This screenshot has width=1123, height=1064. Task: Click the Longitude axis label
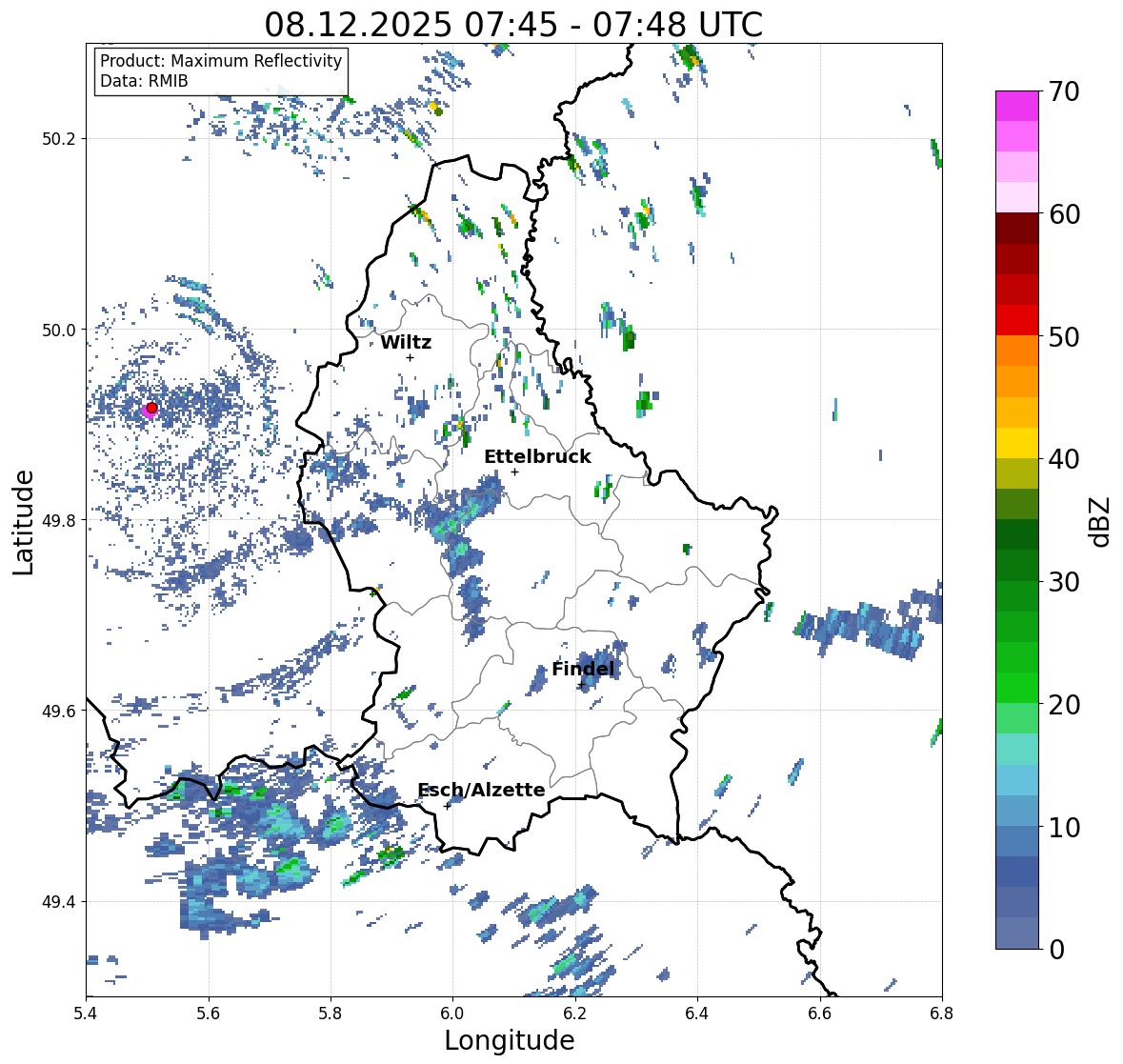point(510,1040)
